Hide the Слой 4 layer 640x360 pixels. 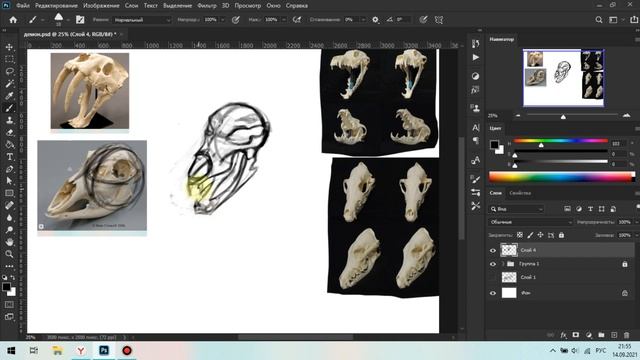tap(493, 250)
